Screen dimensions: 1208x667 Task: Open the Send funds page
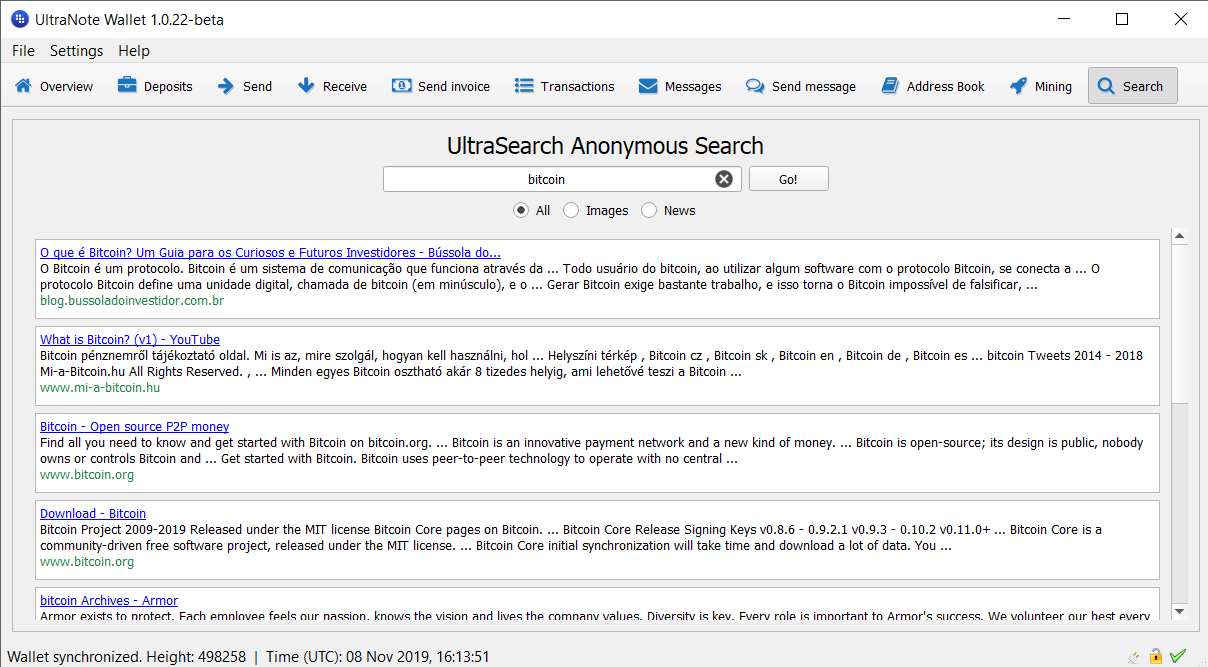(245, 86)
